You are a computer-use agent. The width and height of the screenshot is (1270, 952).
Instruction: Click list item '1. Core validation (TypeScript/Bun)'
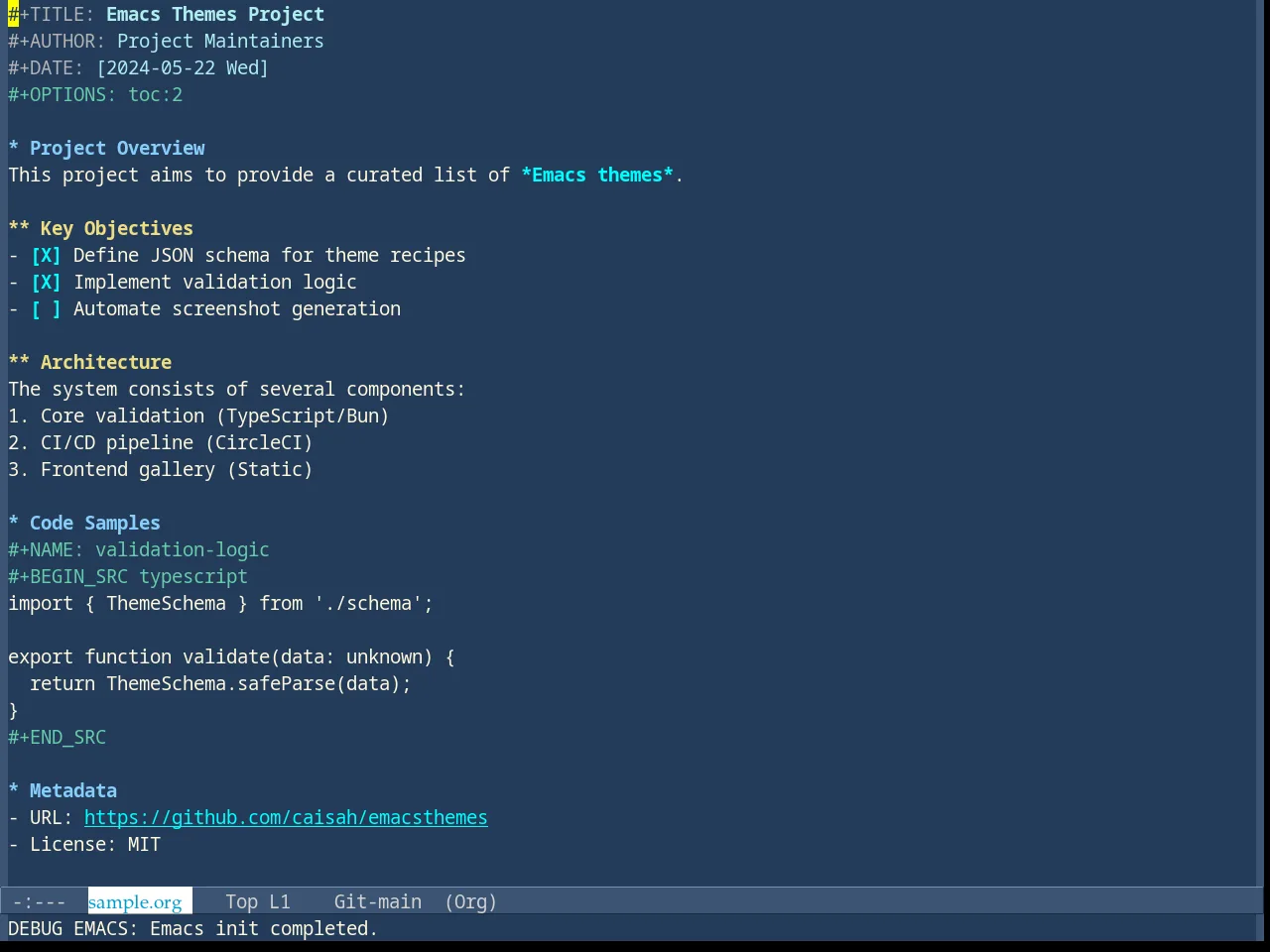click(x=198, y=416)
